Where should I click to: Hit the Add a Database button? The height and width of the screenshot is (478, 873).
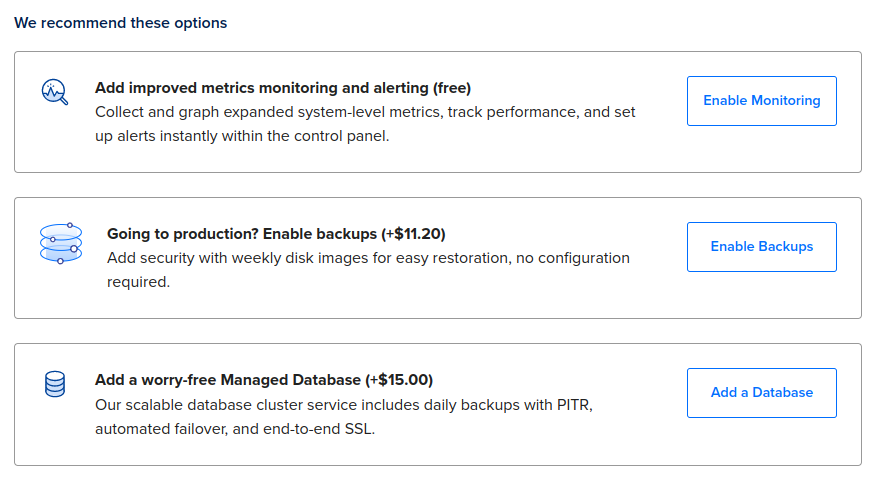pos(761,393)
